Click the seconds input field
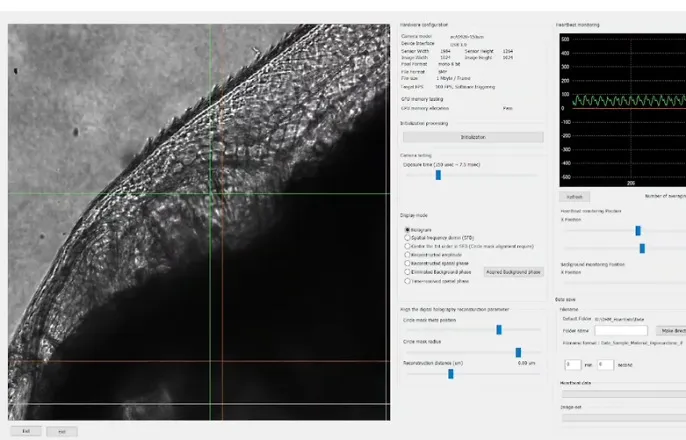The image size is (686, 440). point(606,364)
